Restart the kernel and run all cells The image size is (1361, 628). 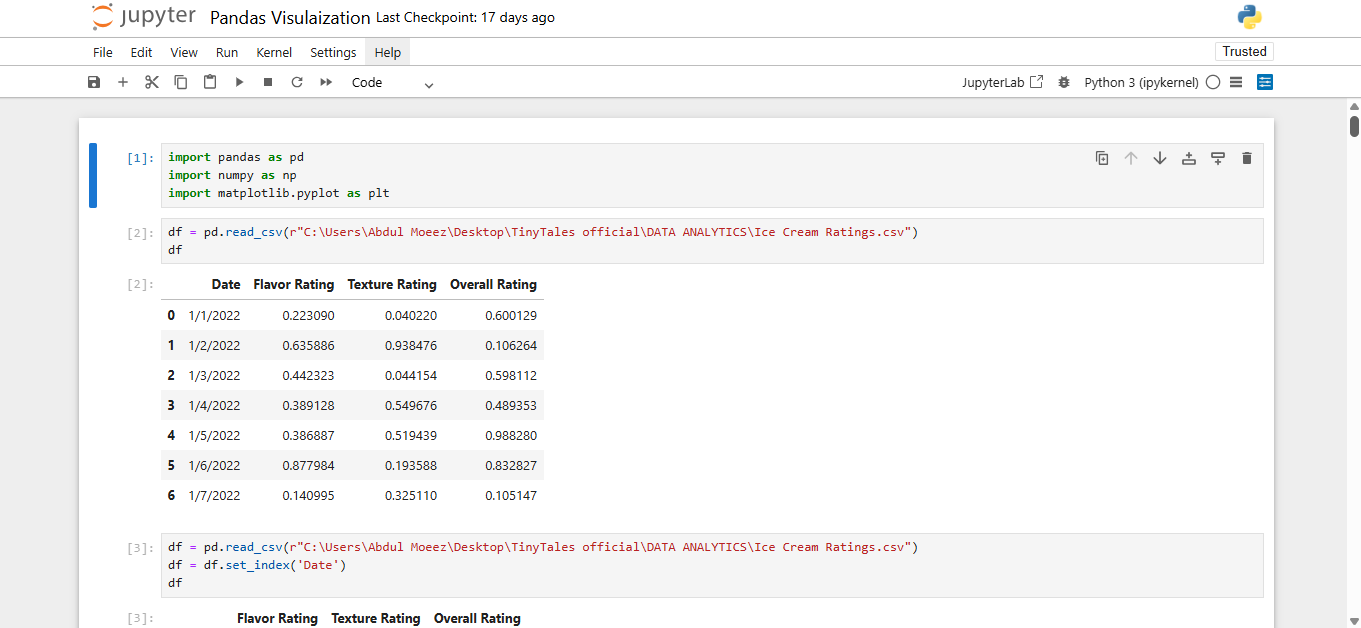tap(326, 82)
